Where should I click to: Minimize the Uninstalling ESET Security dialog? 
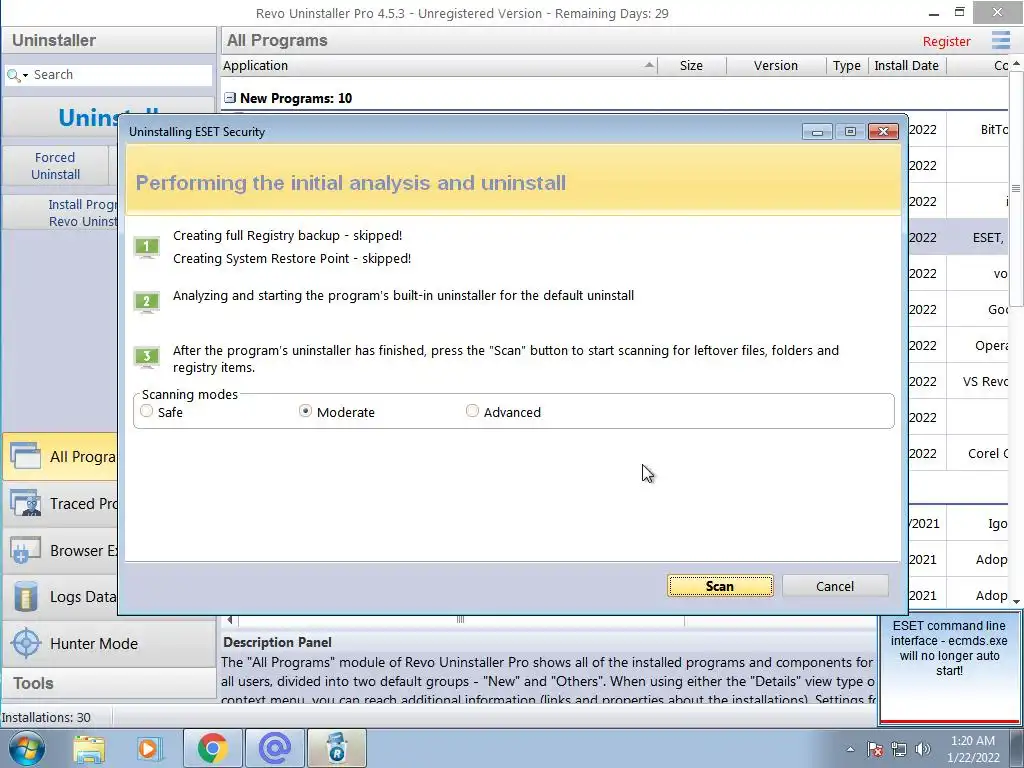pos(817,132)
